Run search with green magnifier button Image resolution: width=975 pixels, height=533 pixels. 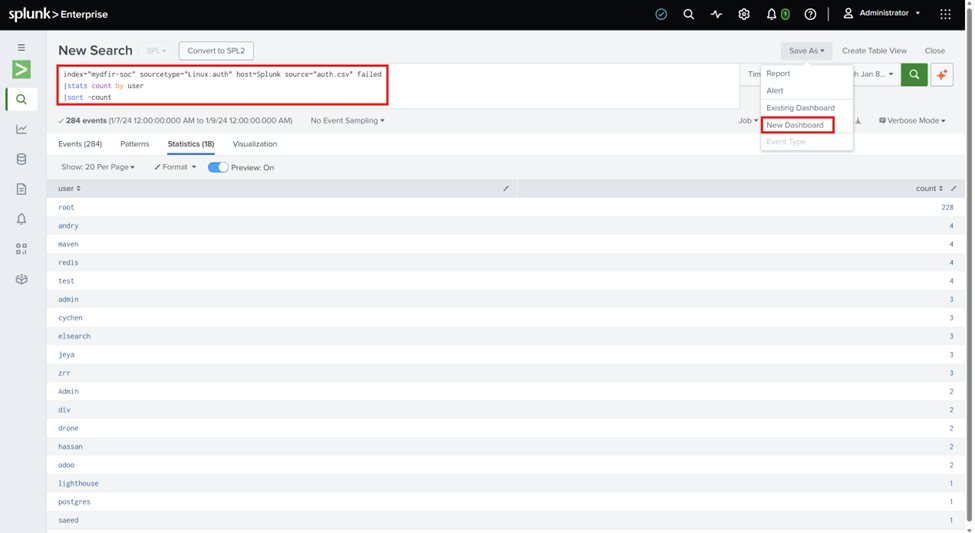point(914,75)
